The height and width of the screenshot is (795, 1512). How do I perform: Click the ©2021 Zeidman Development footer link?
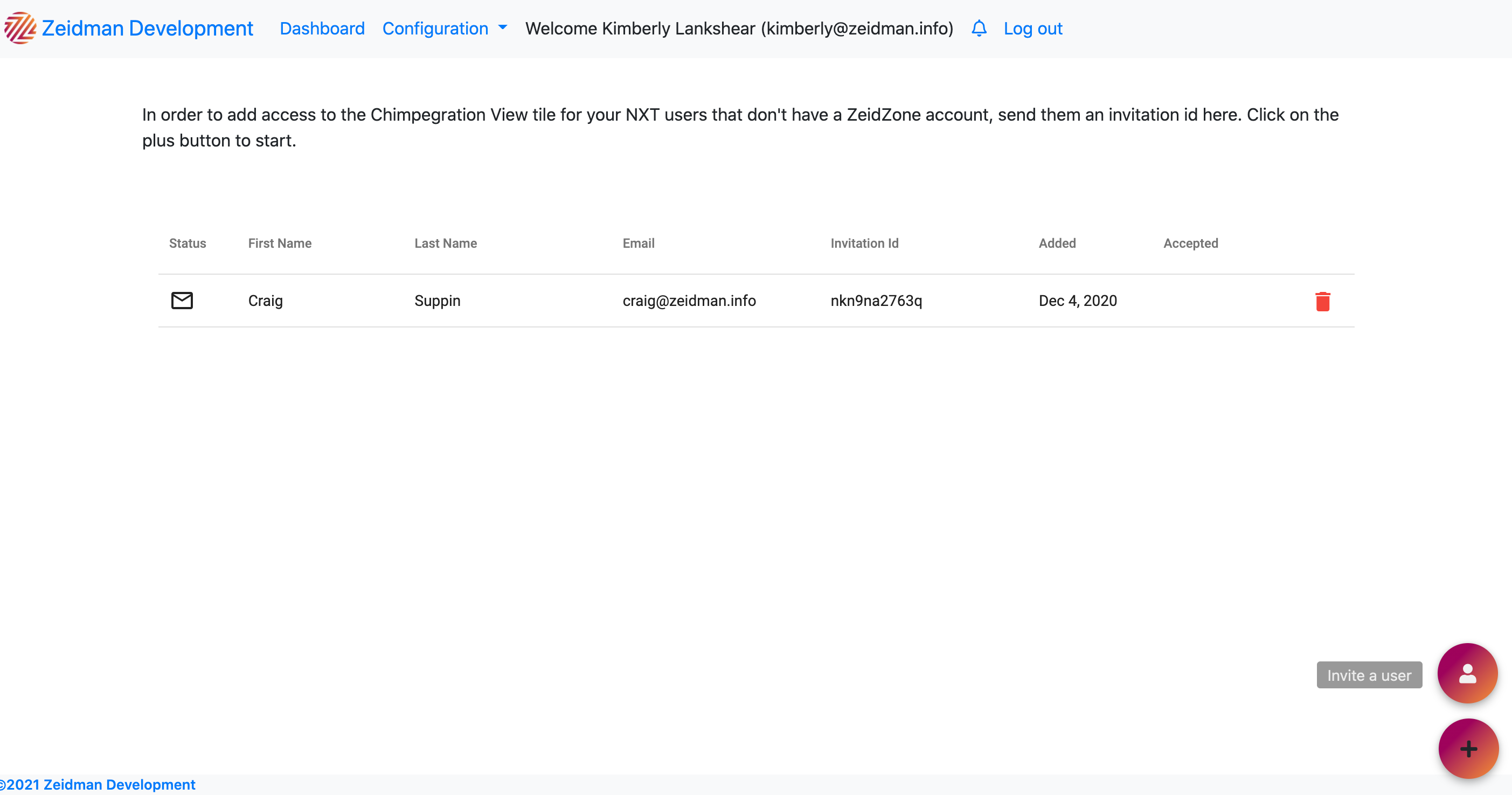[98, 784]
